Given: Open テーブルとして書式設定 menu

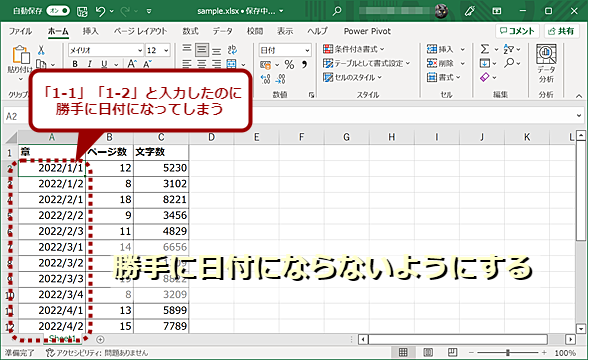Looking at the screenshot, I should click(x=366, y=63).
